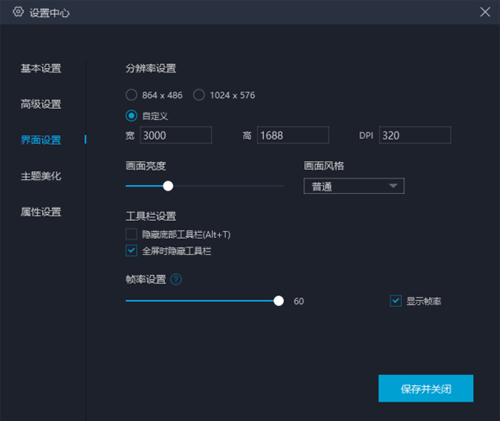Switch to the 基本设置 tab

pyautogui.click(x=41, y=69)
